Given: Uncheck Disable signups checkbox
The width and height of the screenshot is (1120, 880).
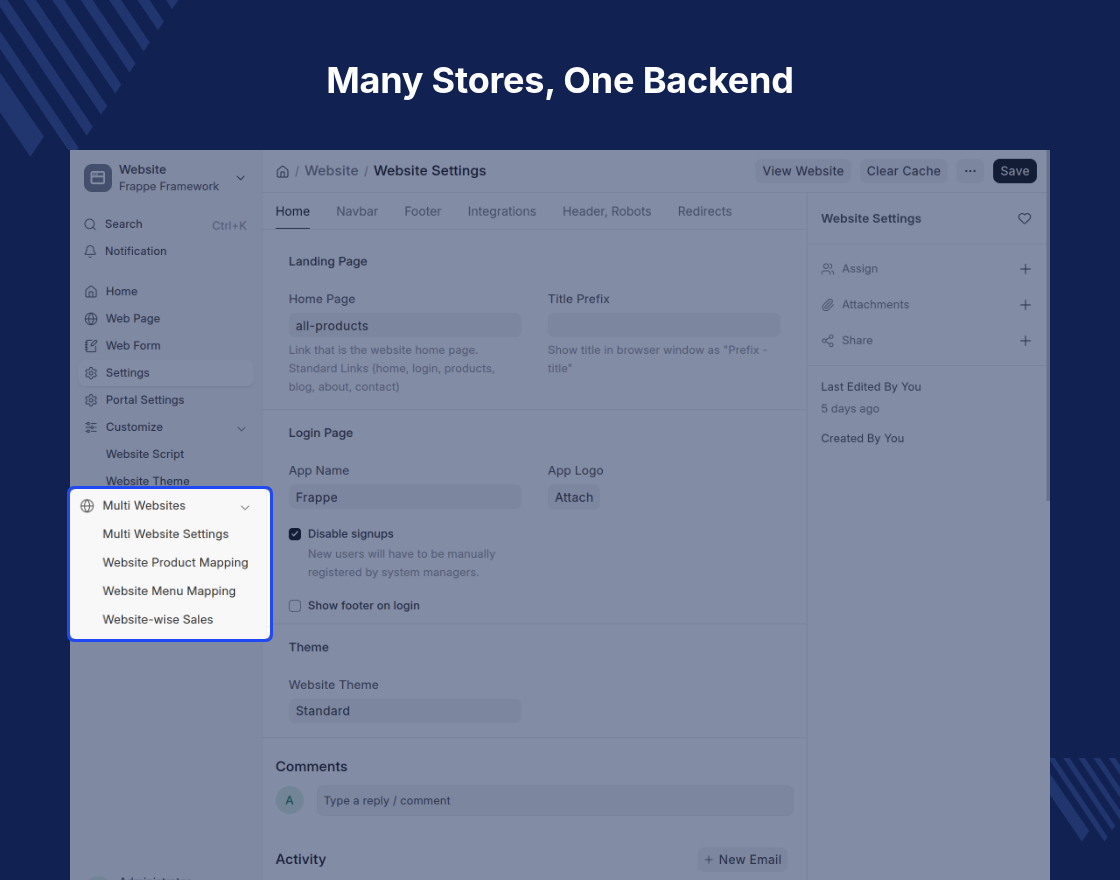Looking at the screenshot, I should click(295, 534).
